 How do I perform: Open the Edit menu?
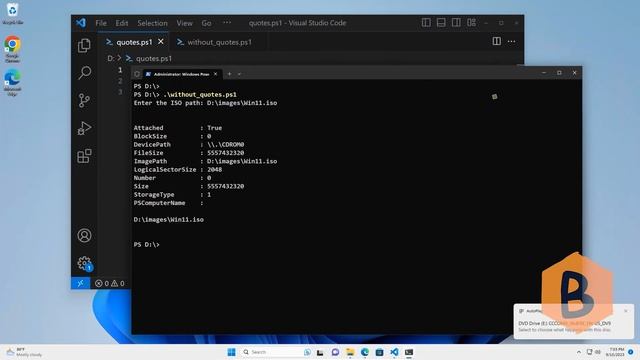[122, 23]
